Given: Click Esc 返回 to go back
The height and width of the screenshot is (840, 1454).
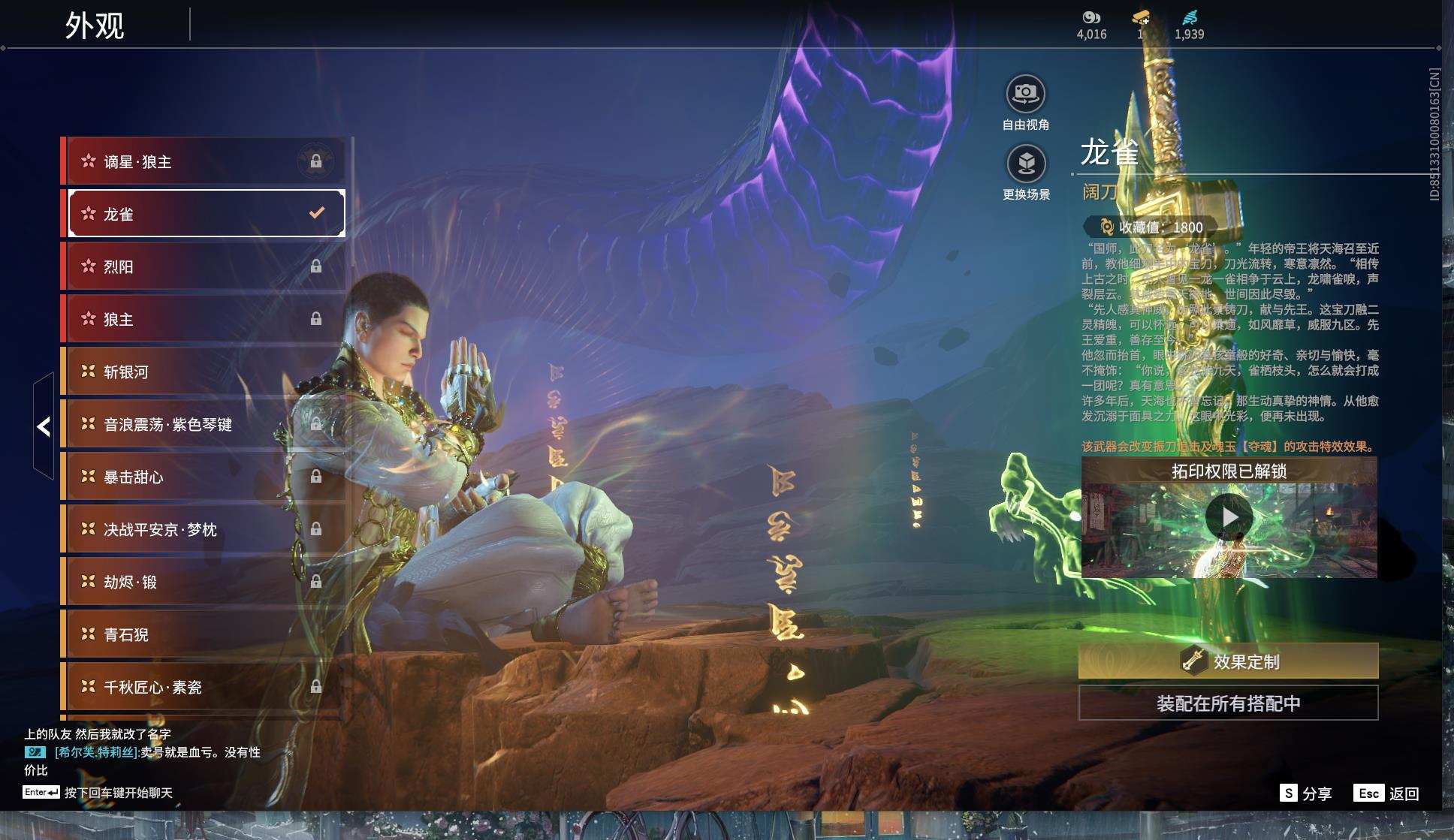Looking at the screenshot, I should coord(1386,793).
